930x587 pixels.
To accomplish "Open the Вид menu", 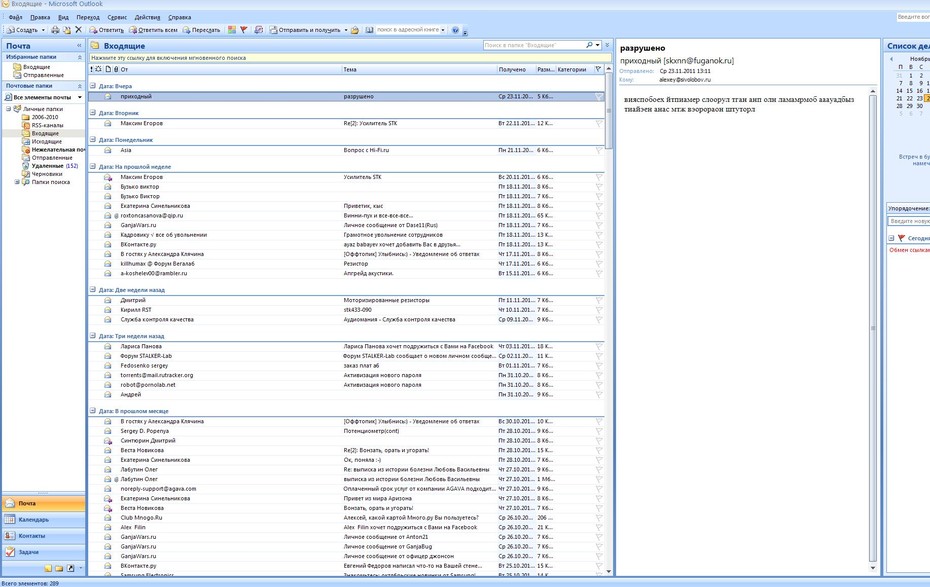I will click(x=63, y=17).
